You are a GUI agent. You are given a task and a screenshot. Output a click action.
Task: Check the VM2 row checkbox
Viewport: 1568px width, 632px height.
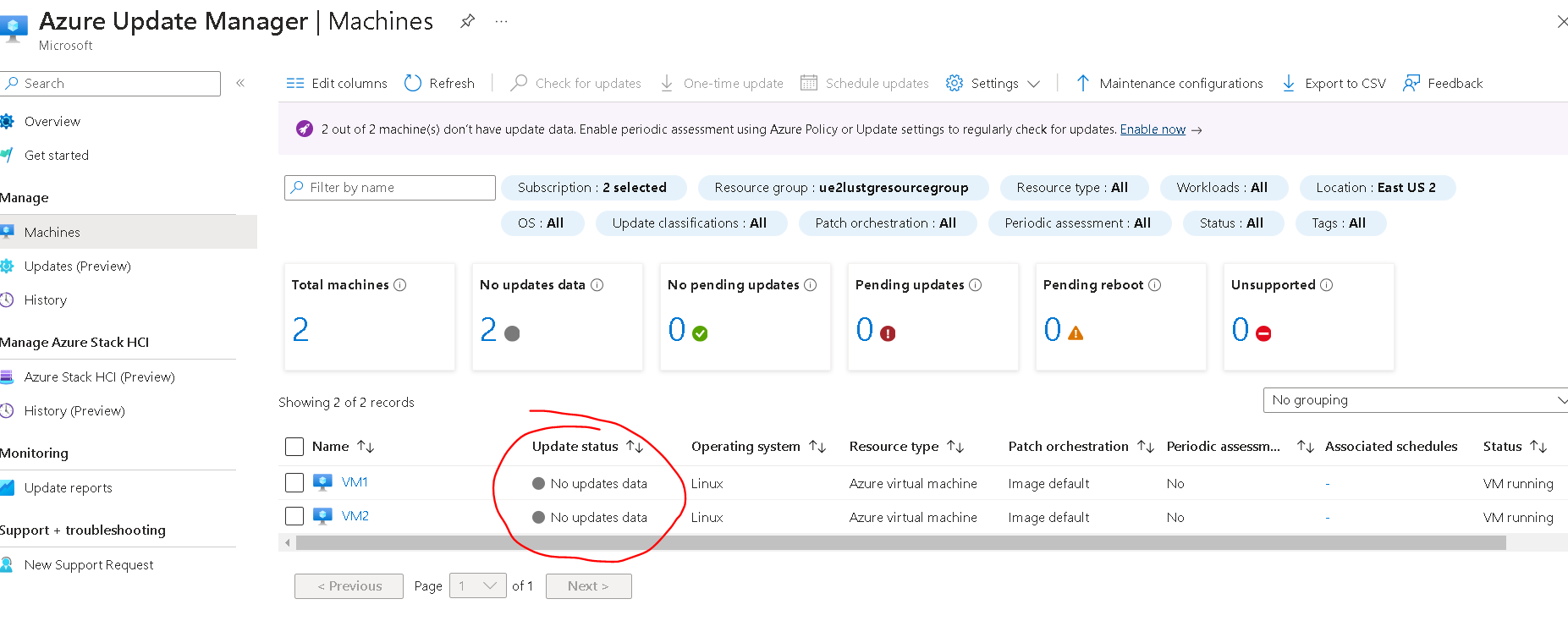[x=294, y=516]
